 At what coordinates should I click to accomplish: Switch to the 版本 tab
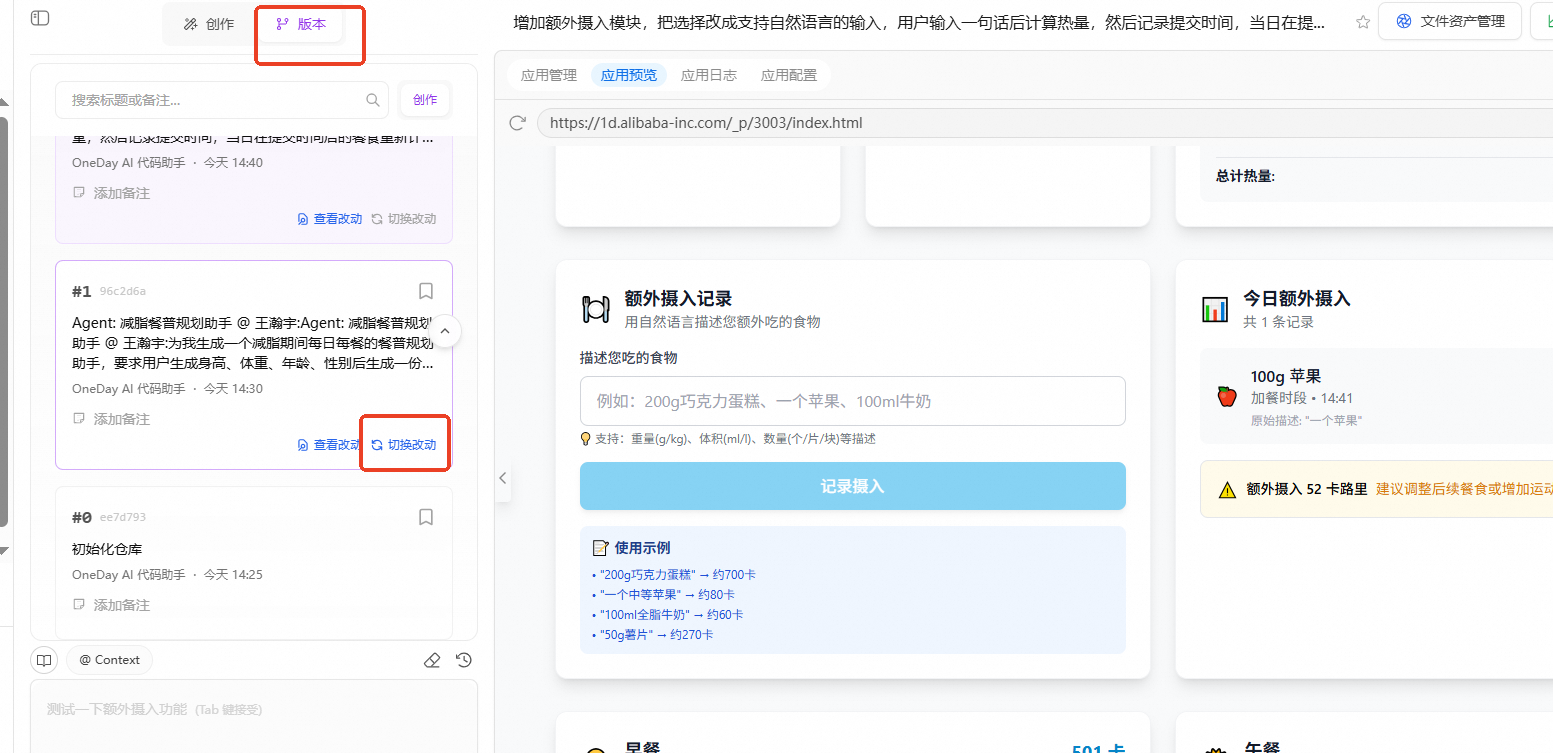[301, 24]
